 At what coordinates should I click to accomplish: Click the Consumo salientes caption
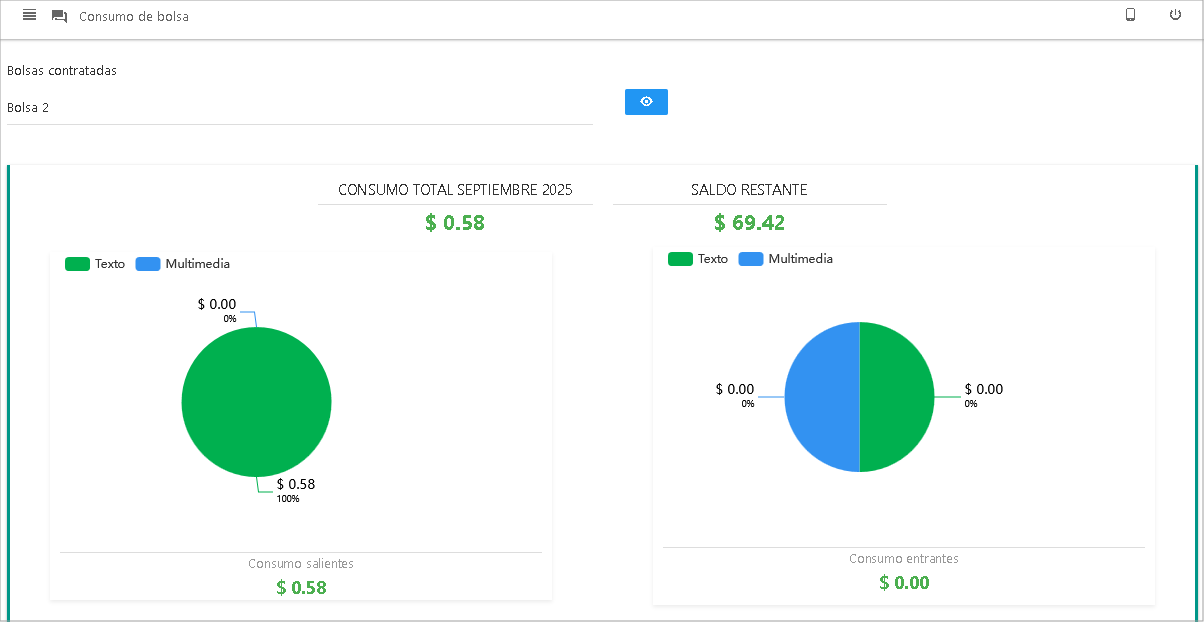[300, 564]
